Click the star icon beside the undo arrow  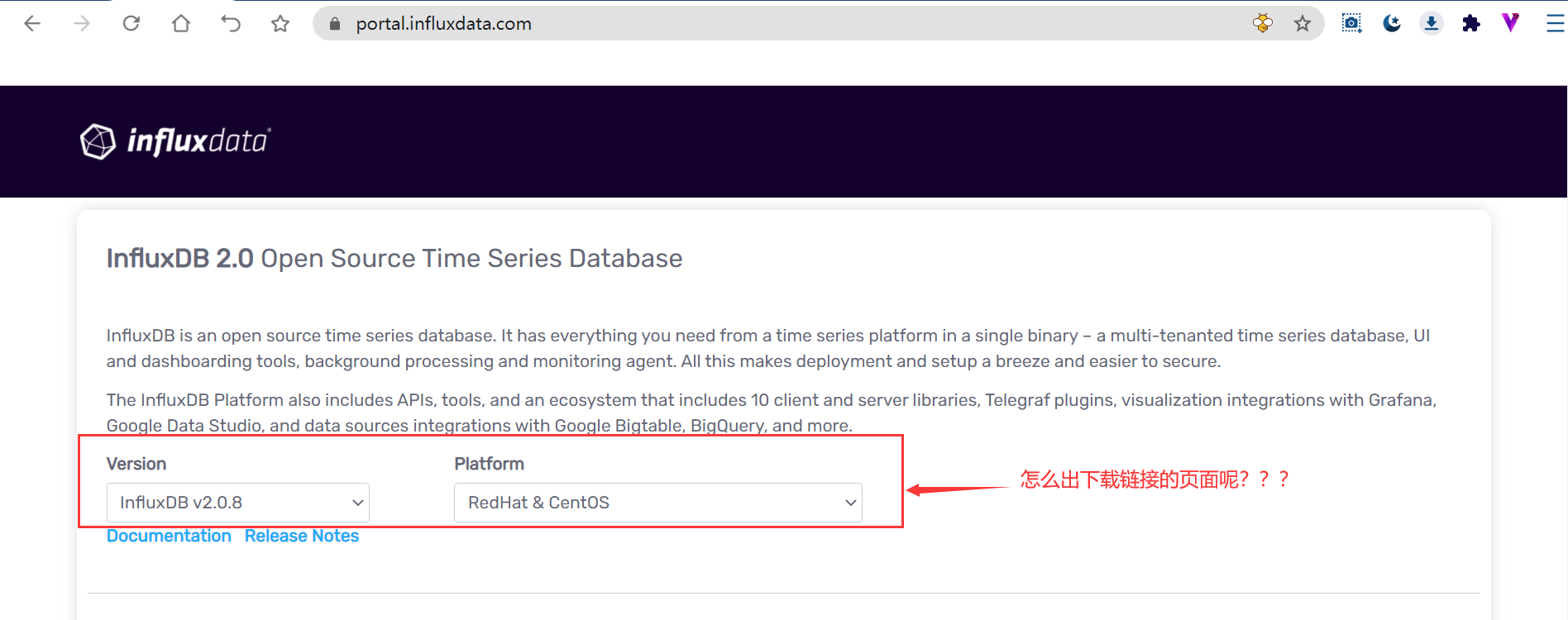(280, 24)
